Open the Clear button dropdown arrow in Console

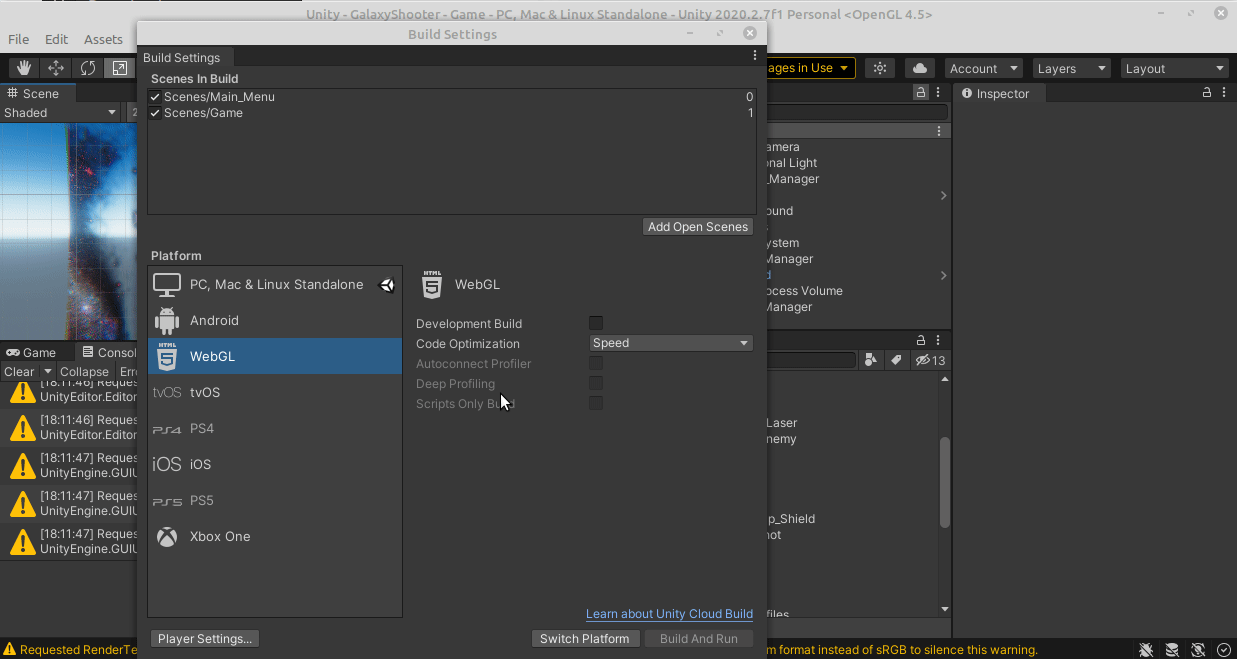47,371
